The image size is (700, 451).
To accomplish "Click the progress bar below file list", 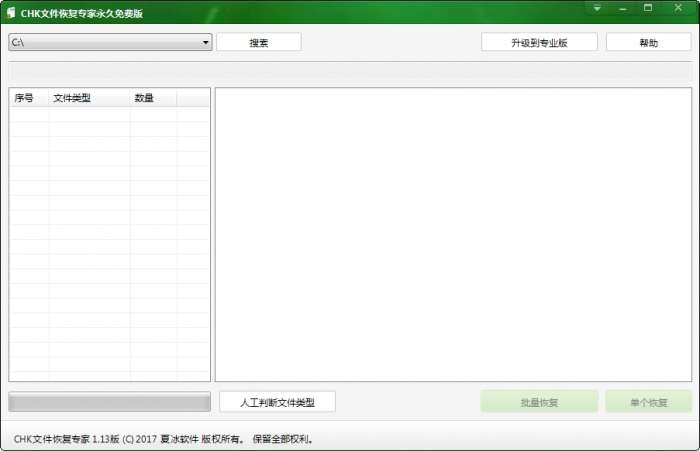I will tap(109, 402).
